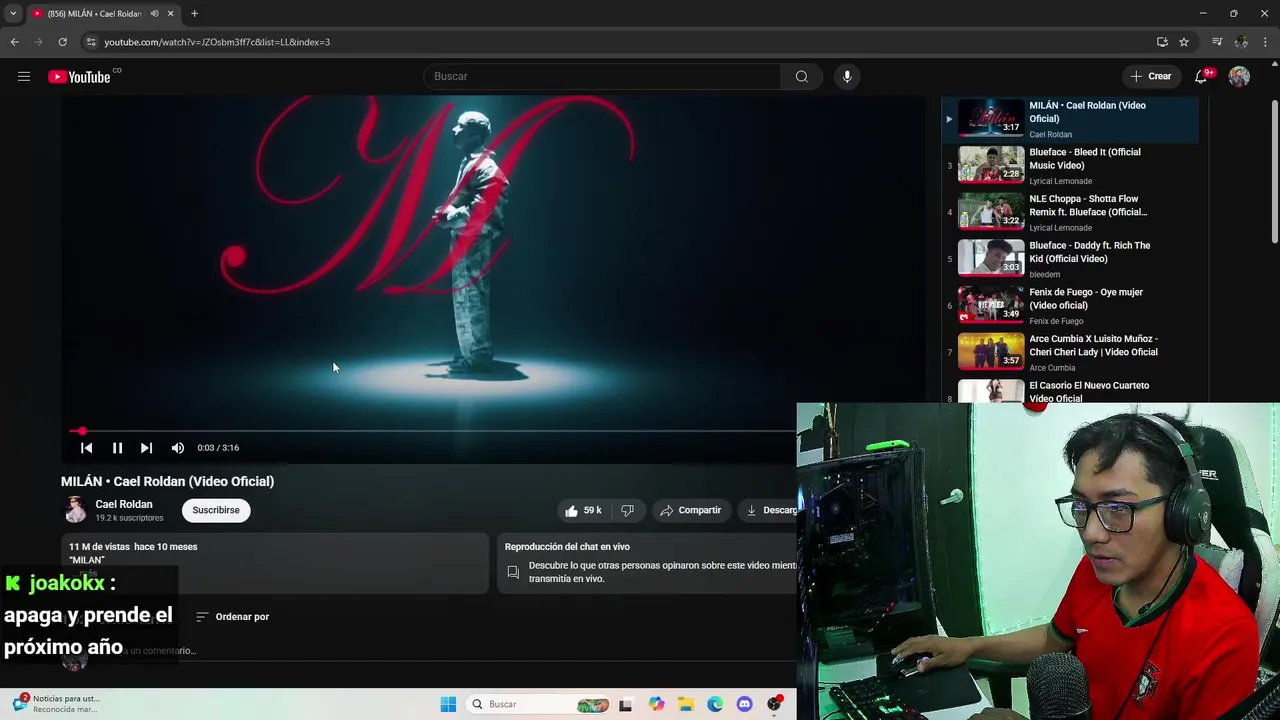The width and height of the screenshot is (1280, 720).
Task: Expand the tab search dropdown arrow
Action: [12, 14]
